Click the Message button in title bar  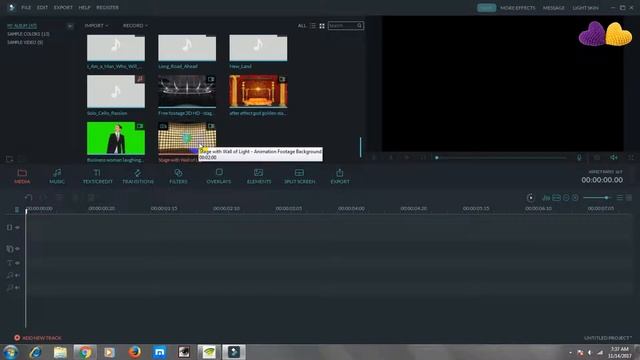point(553,8)
